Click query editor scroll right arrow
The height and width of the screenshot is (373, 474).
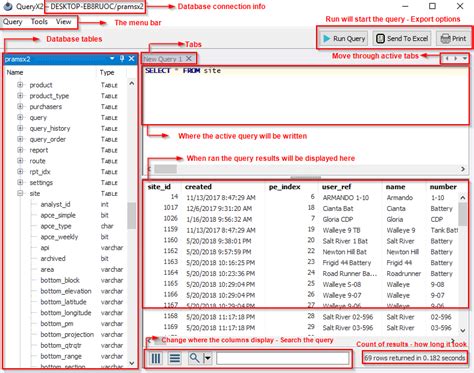tap(463, 169)
